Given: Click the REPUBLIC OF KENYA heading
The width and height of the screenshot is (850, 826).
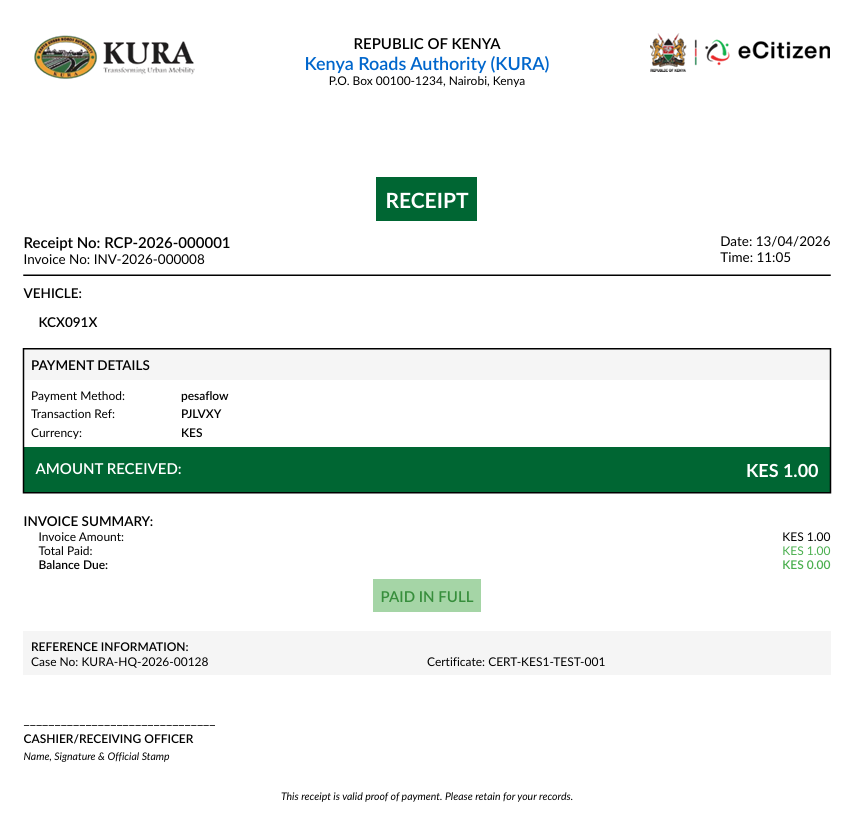Looking at the screenshot, I should click(427, 43).
